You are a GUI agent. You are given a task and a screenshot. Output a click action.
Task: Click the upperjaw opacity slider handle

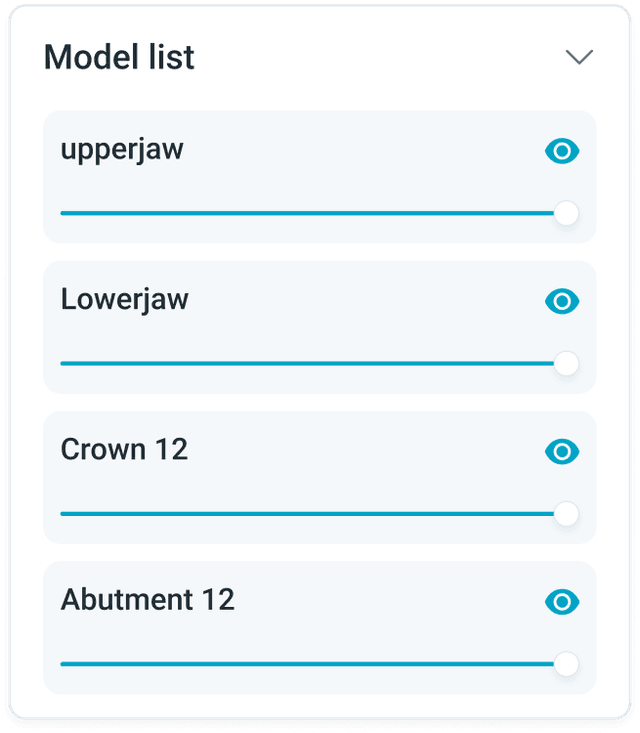click(x=566, y=213)
